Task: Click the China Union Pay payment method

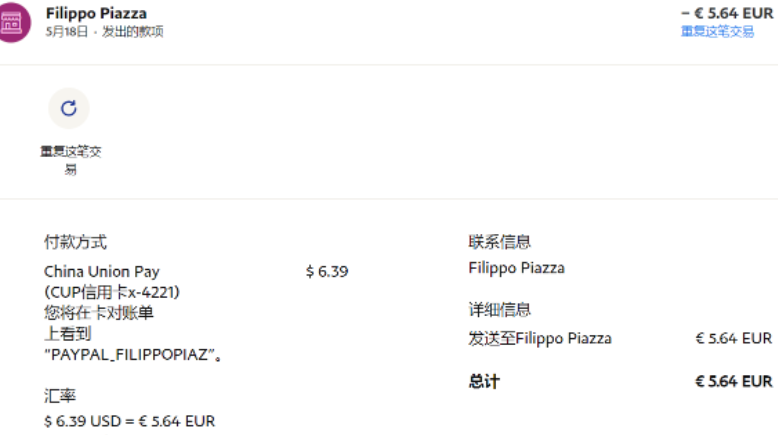Action: click(x=101, y=271)
